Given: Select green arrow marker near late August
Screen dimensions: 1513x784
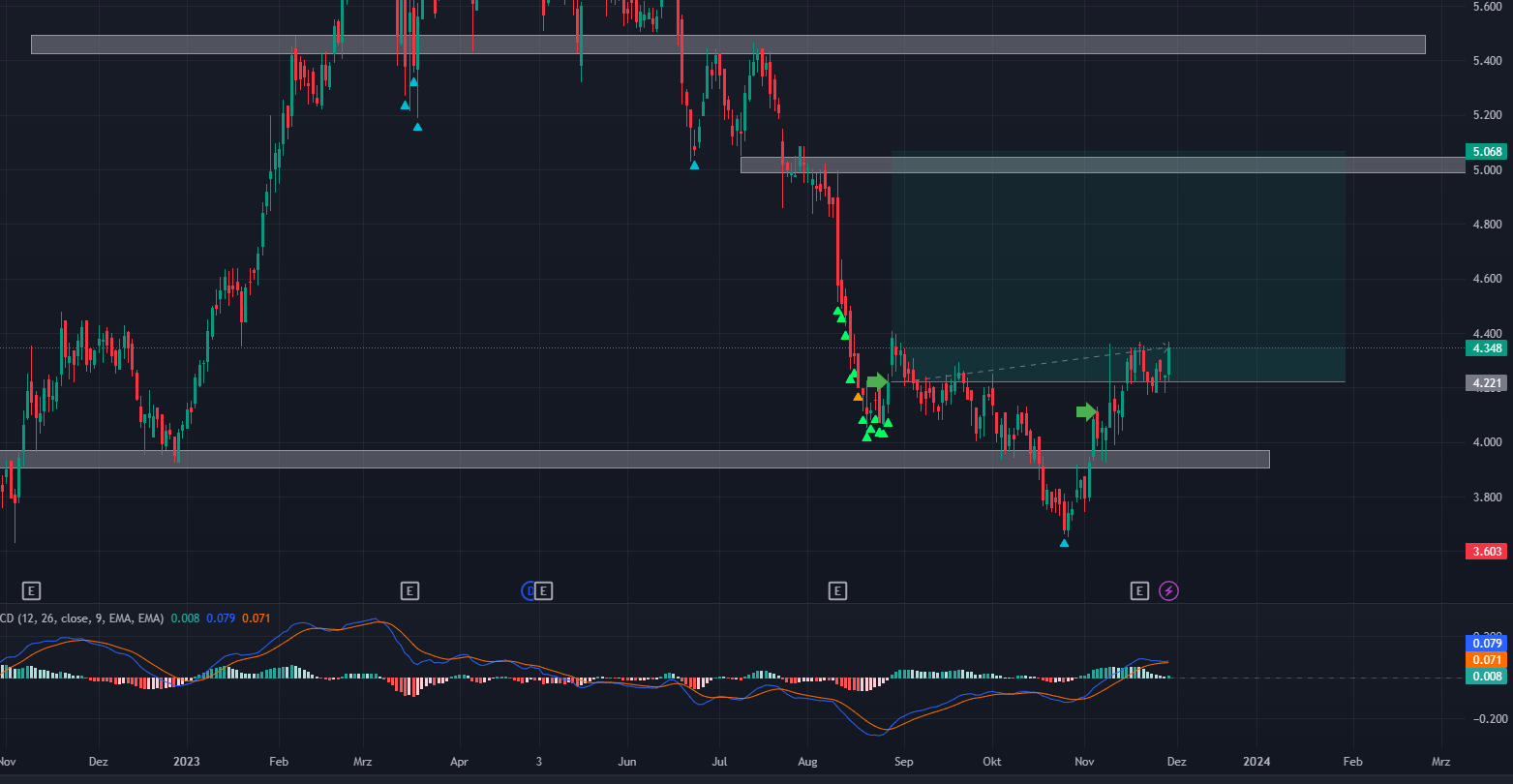Looking at the screenshot, I should tap(877, 381).
